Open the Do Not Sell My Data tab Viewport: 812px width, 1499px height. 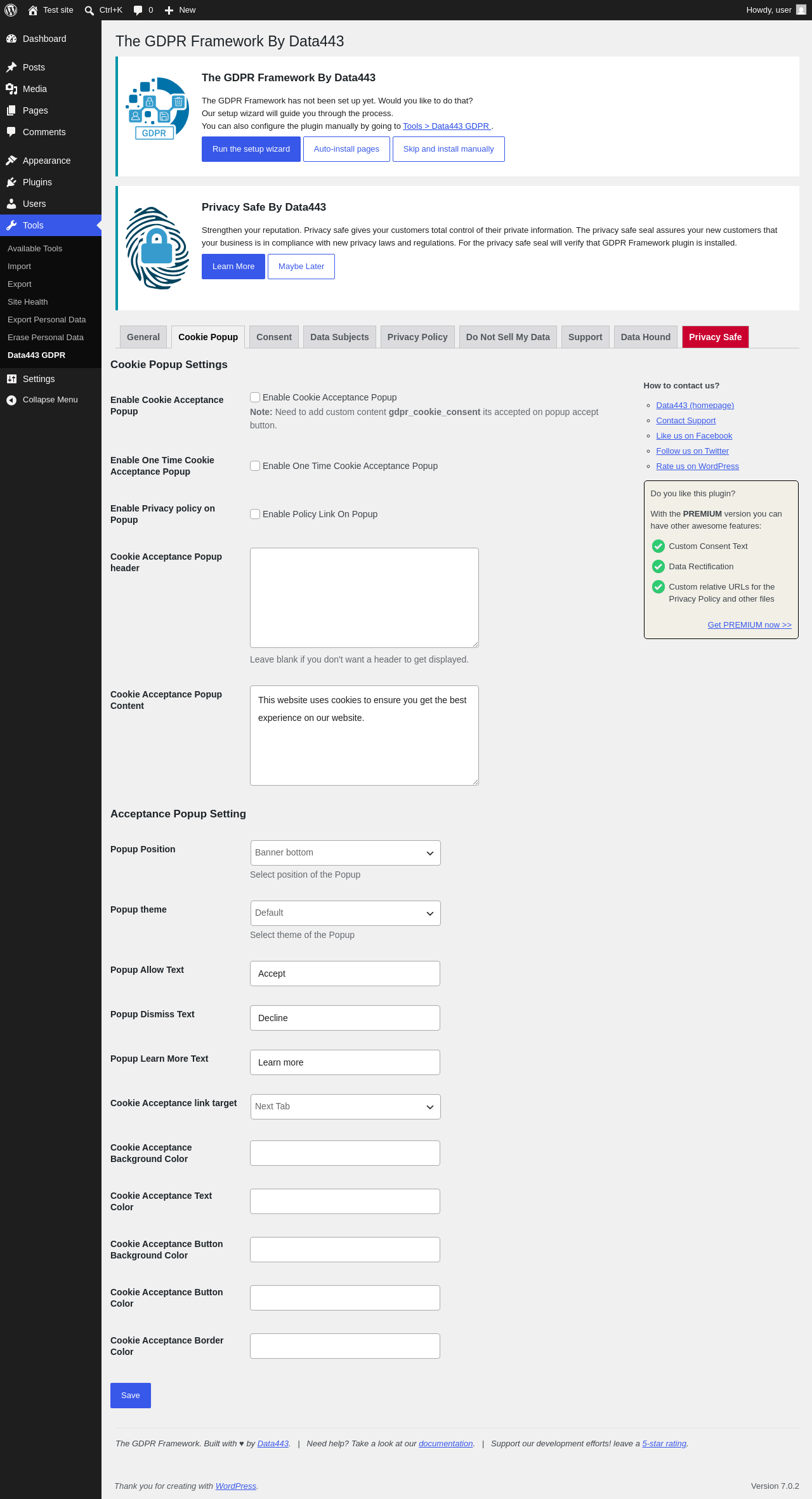(x=508, y=337)
